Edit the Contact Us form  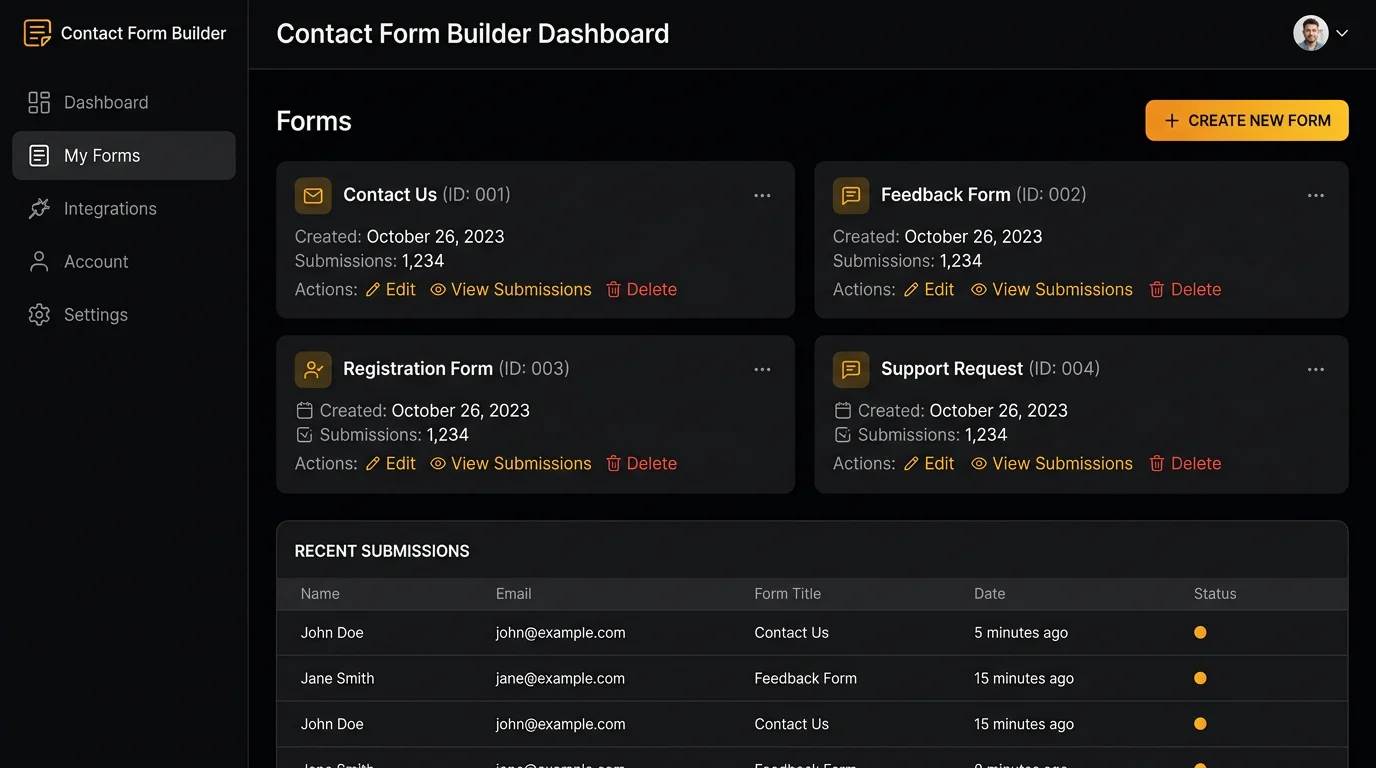pos(390,289)
